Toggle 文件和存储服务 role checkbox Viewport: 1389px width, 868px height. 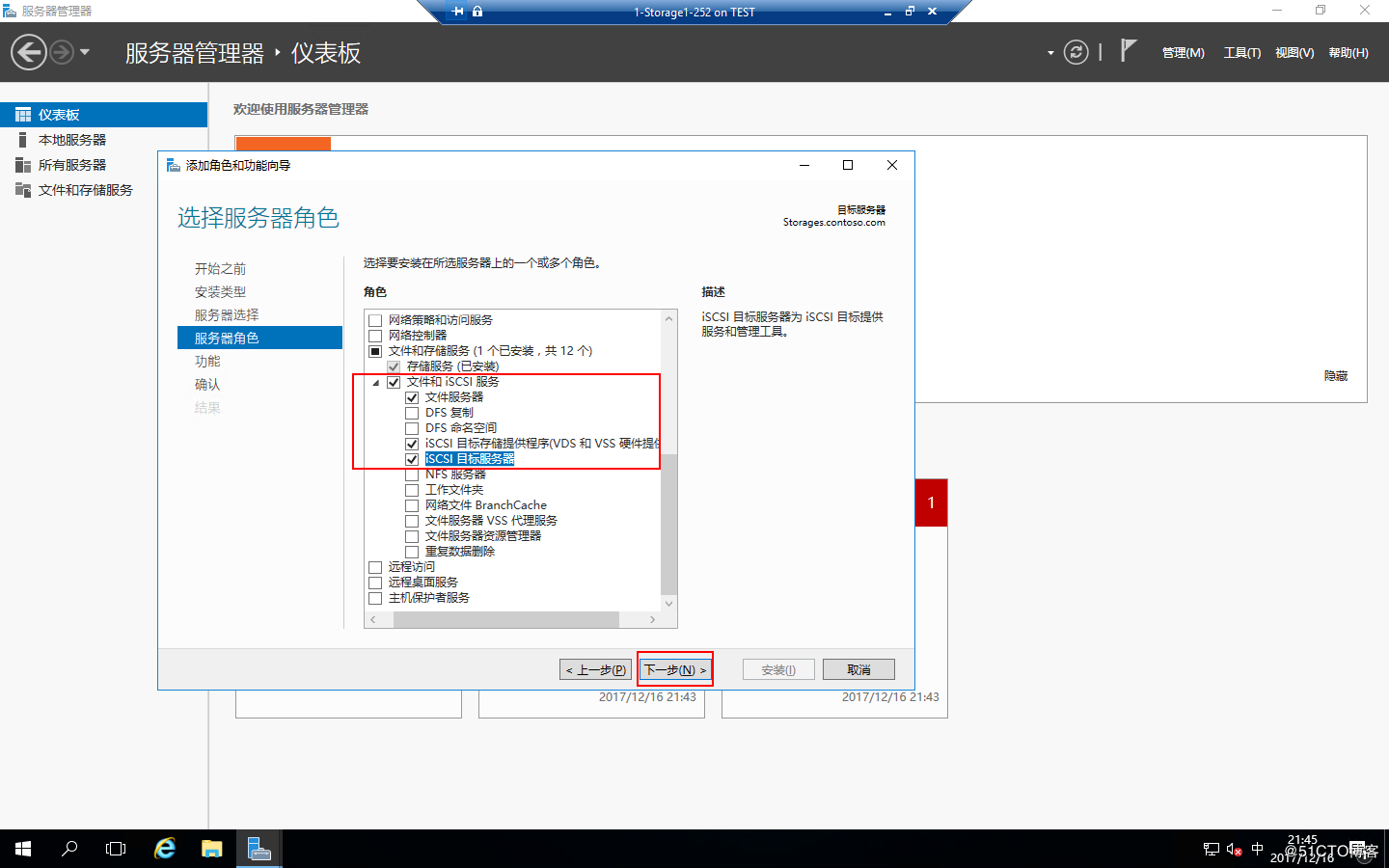pos(375,351)
